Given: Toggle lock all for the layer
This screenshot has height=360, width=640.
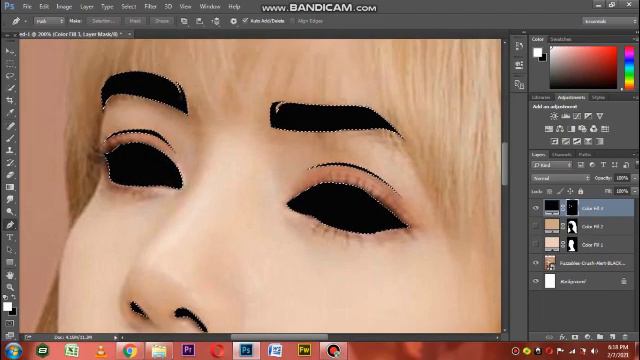Looking at the screenshot, I should 580,191.
